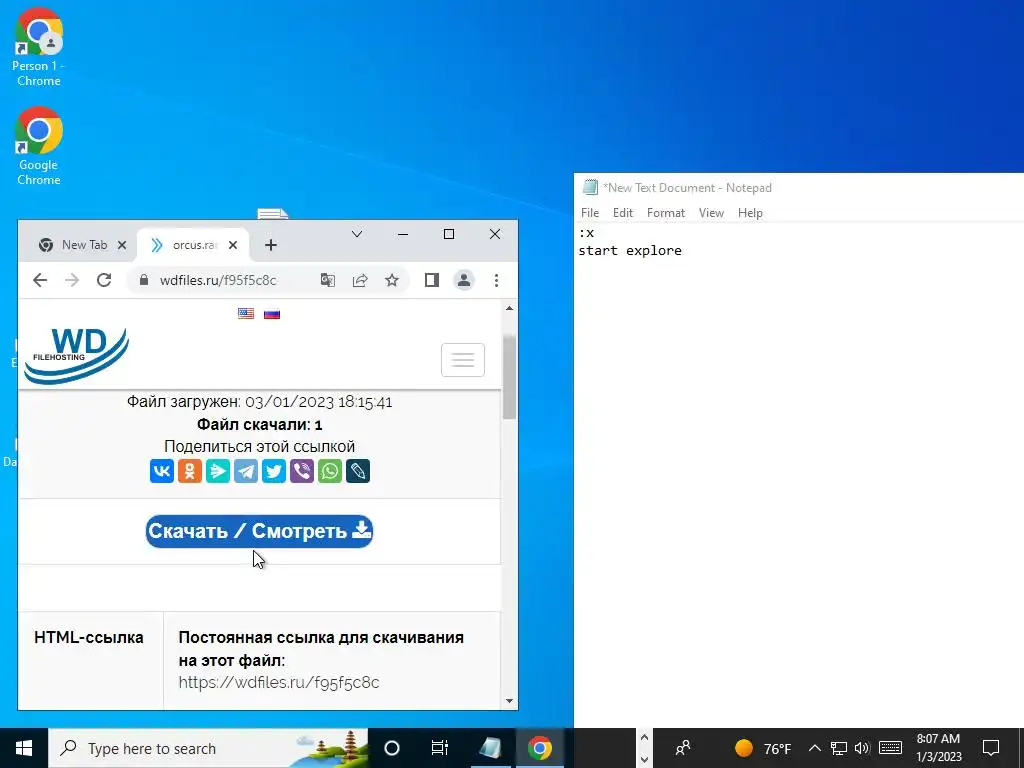The width and height of the screenshot is (1024, 768).
Task: Switch site language with the US flag
Action: coord(246,313)
